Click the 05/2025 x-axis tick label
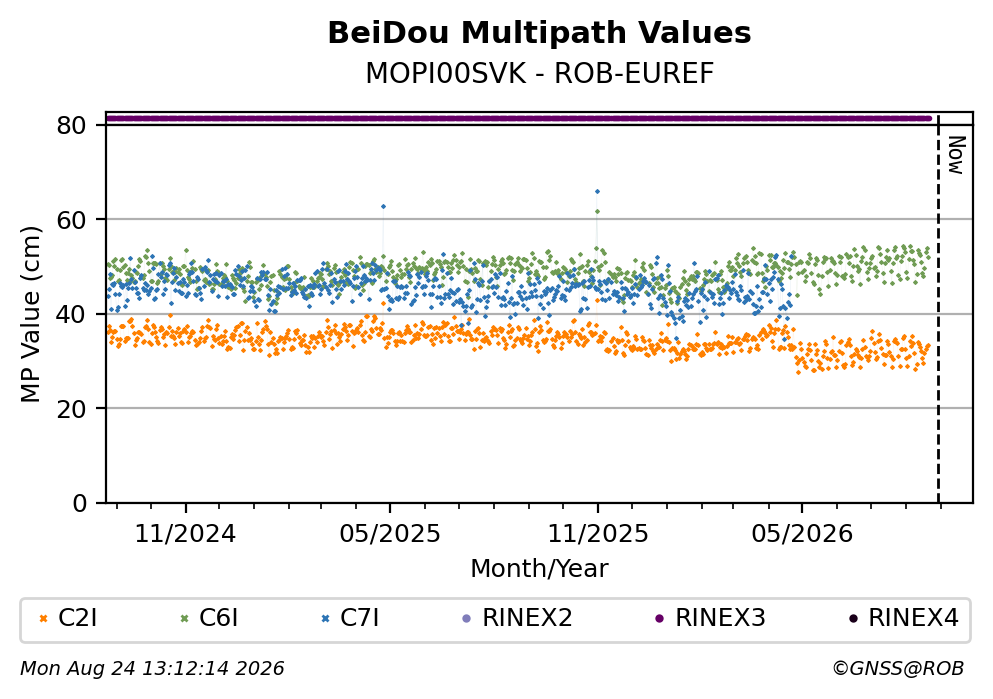Image resolution: width=993 pixels, height=699 pixels. point(389,534)
